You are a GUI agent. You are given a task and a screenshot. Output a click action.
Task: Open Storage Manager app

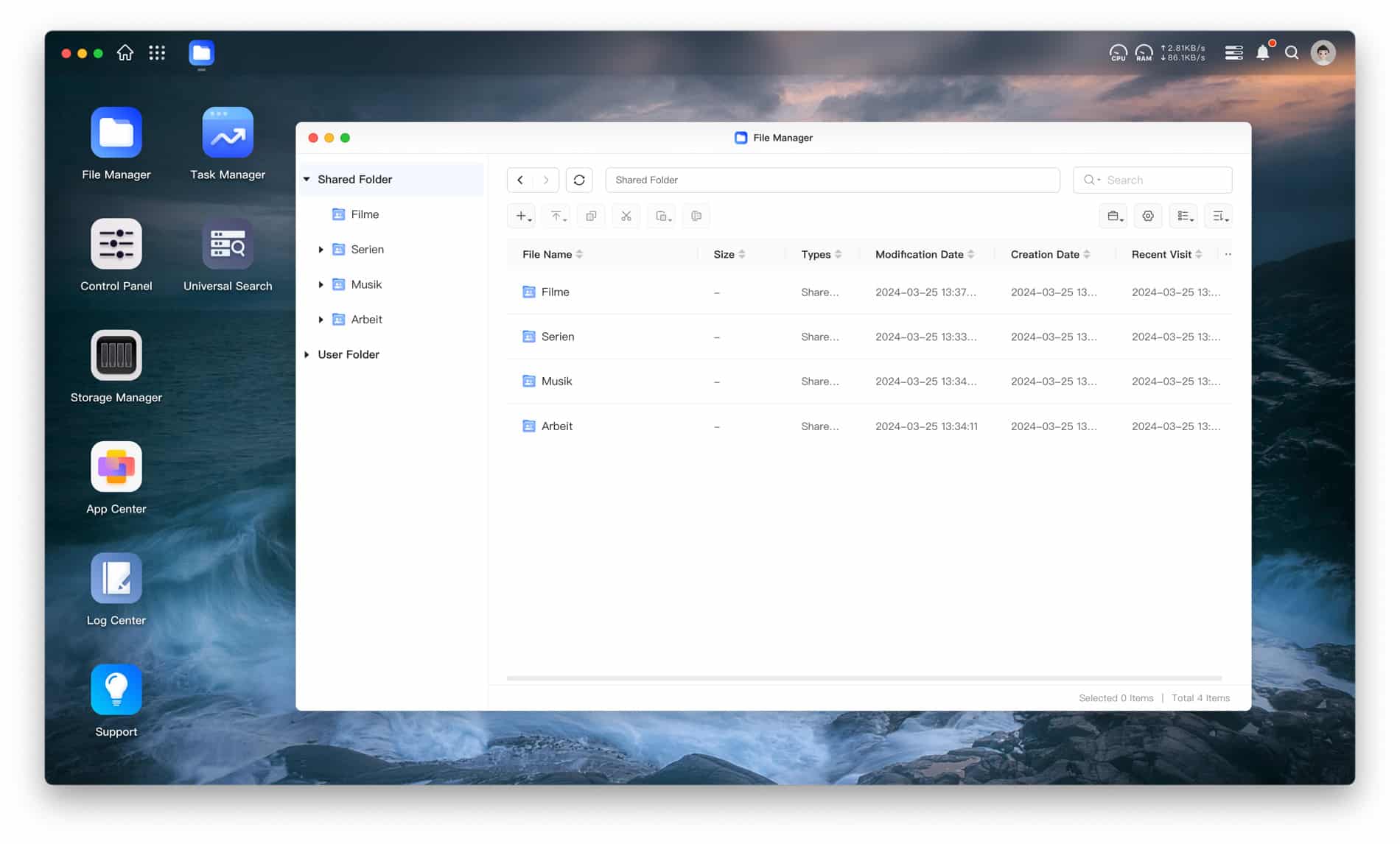(116, 355)
